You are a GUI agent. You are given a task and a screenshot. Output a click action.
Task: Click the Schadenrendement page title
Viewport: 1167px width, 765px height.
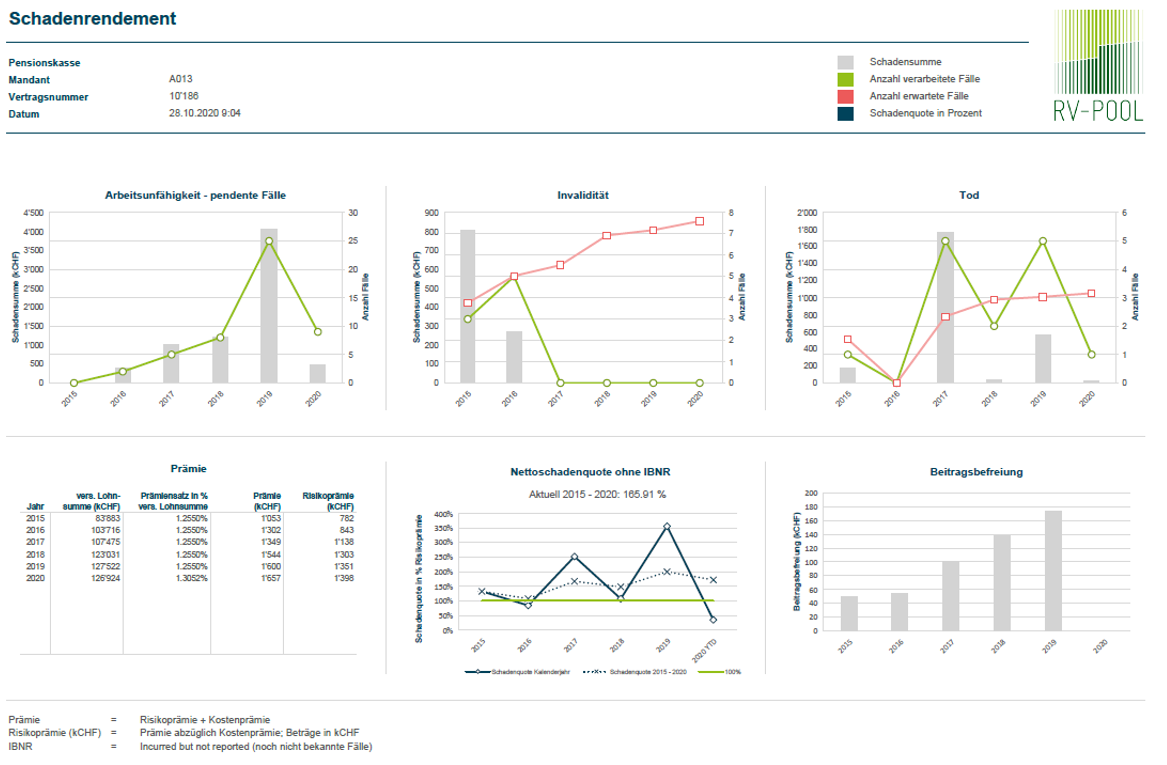click(x=92, y=19)
